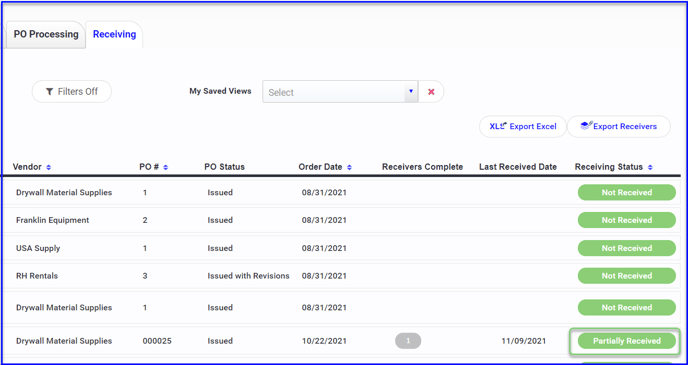This screenshot has width=688, height=365.
Task: Click Not Received badge for RH Rentals
Action: (627, 276)
